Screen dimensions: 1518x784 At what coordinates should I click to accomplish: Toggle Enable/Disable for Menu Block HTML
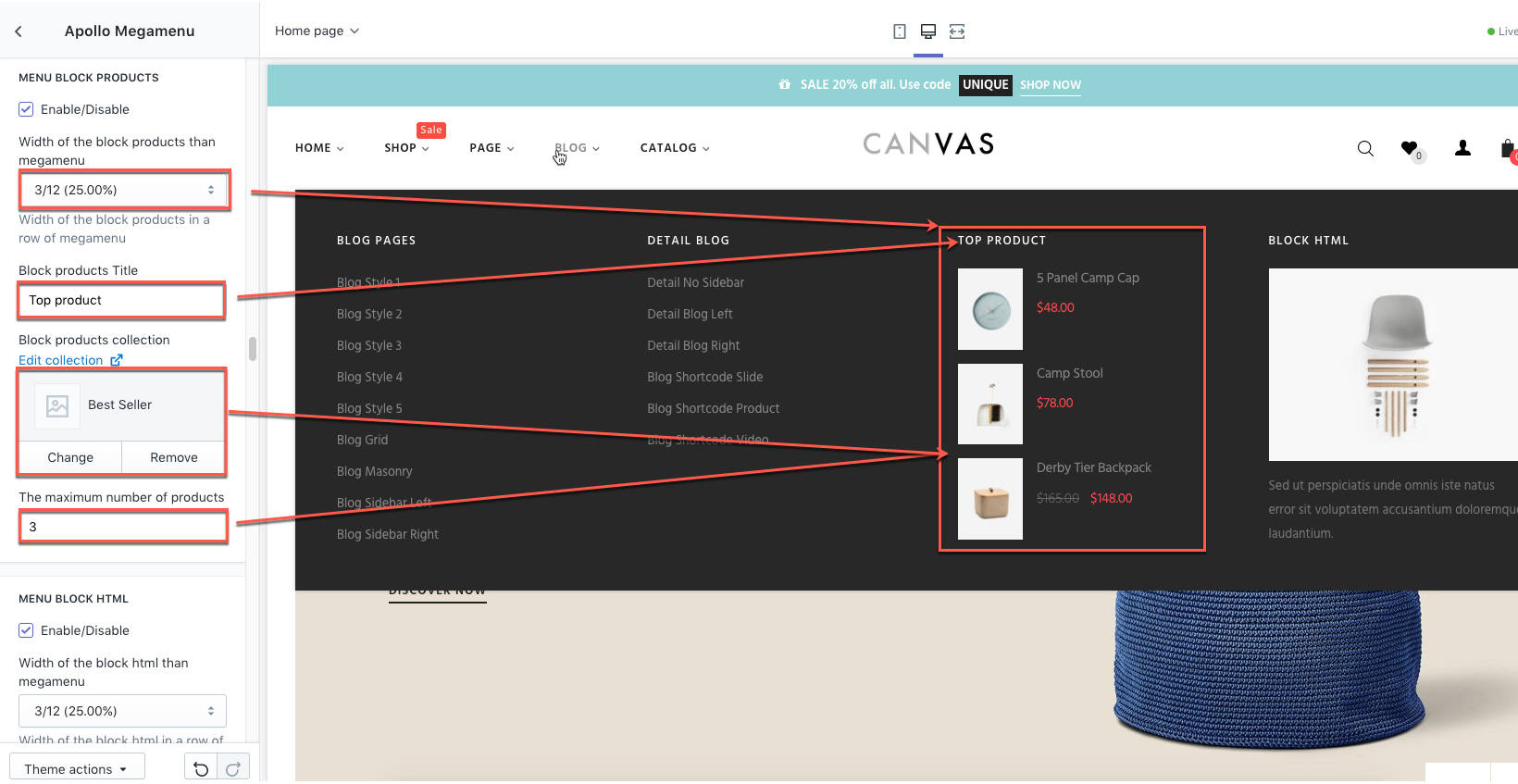(x=26, y=630)
